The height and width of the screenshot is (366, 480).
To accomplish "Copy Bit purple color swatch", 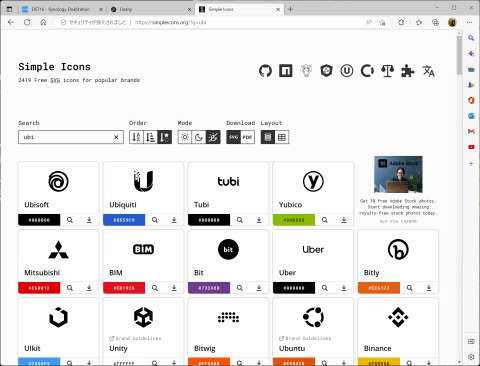I will click(209, 288).
